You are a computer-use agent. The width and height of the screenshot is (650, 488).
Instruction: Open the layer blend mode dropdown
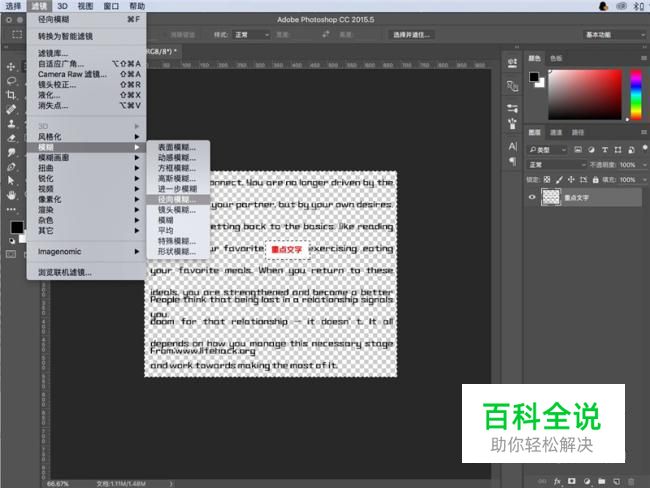pyautogui.click(x=557, y=165)
